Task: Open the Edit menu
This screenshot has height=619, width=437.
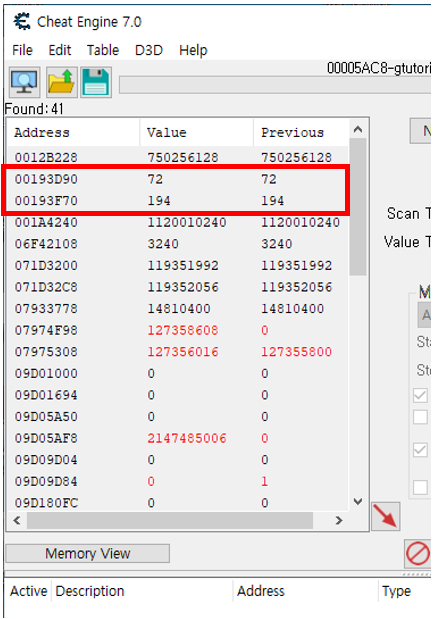Action: click(60, 50)
